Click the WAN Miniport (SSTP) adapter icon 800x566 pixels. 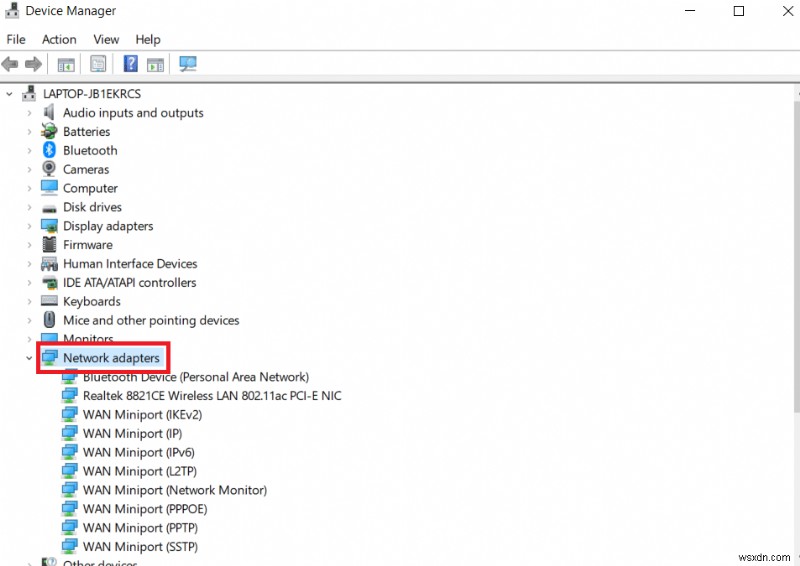[x=69, y=547]
